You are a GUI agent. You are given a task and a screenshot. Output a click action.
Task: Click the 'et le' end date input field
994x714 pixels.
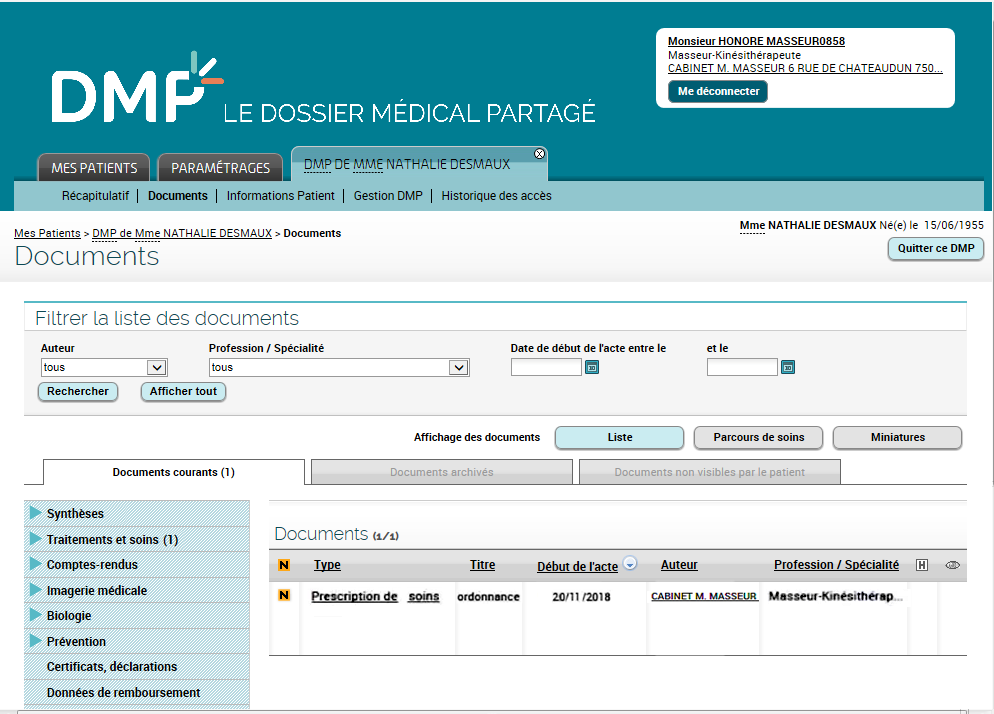742,367
